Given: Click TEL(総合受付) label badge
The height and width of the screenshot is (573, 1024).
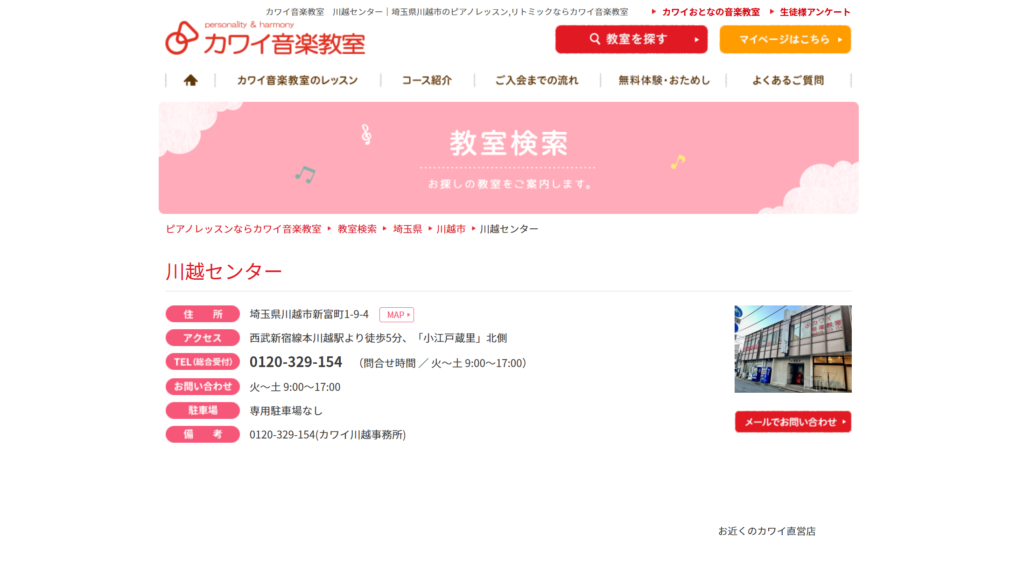Looking at the screenshot, I should tap(202, 362).
